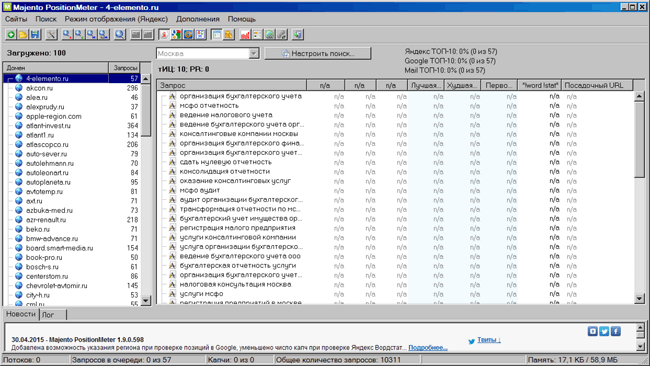This screenshot has height=366, width=650.
Task: Open the Твиты link
Action: click(x=489, y=340)
